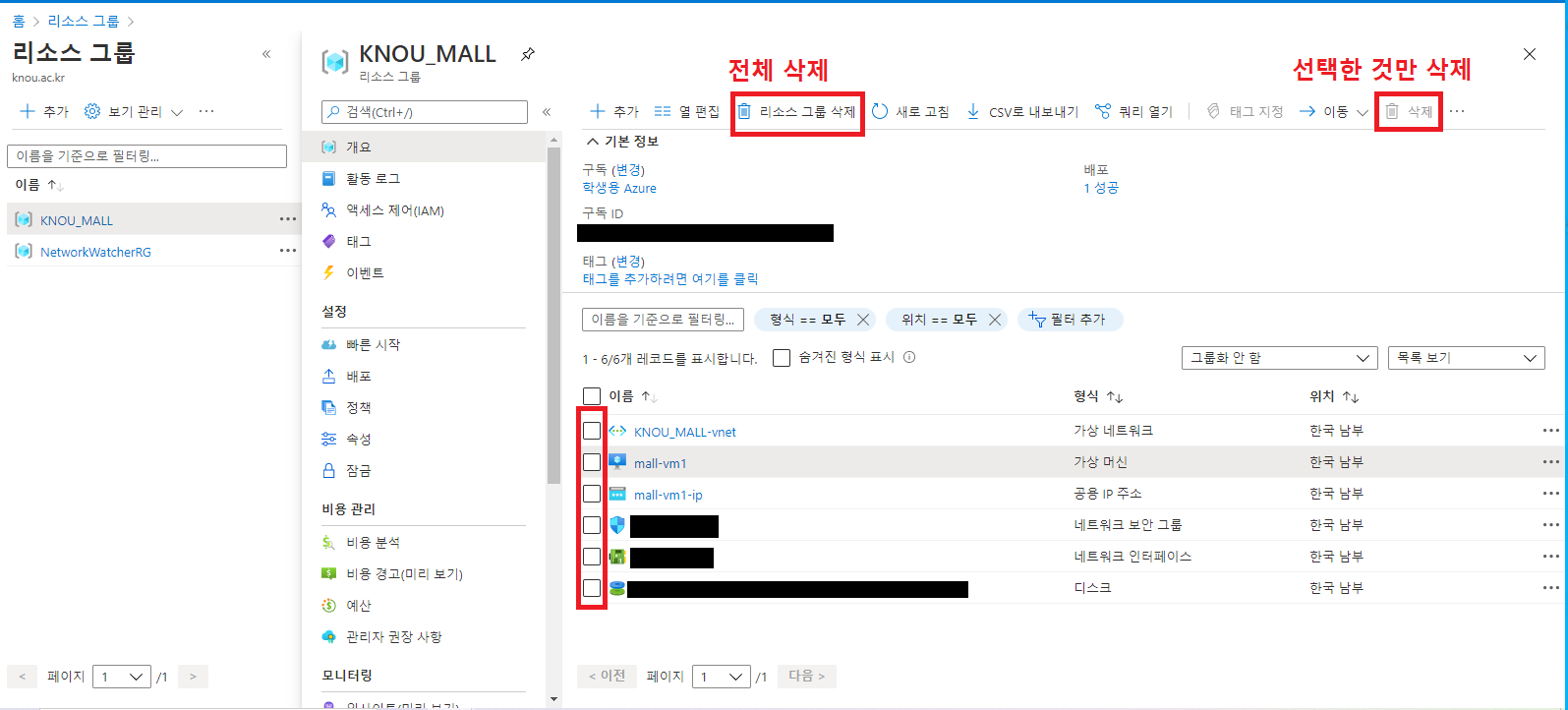This screenshot has height=710, width=1568.
Task: Check the 디스크 row checkbox
Action: point(592,588)
